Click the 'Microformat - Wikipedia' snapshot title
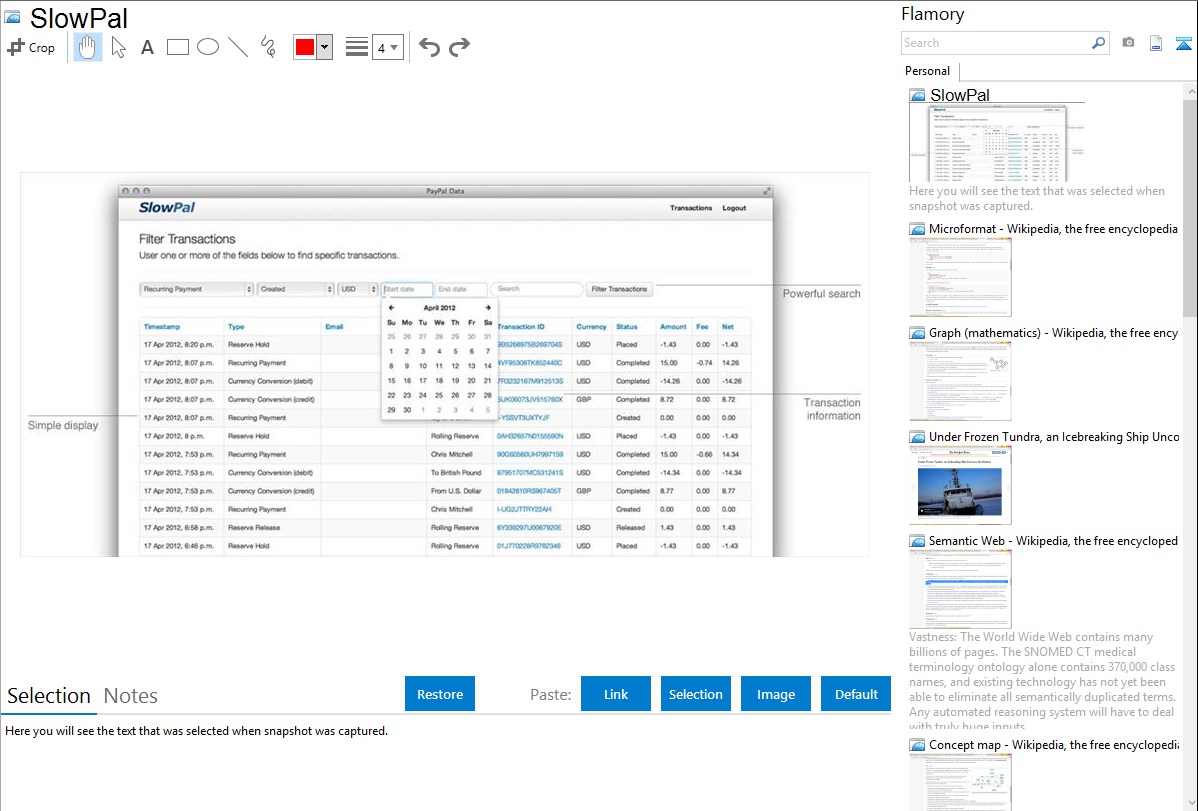 tap(1054, 229)
